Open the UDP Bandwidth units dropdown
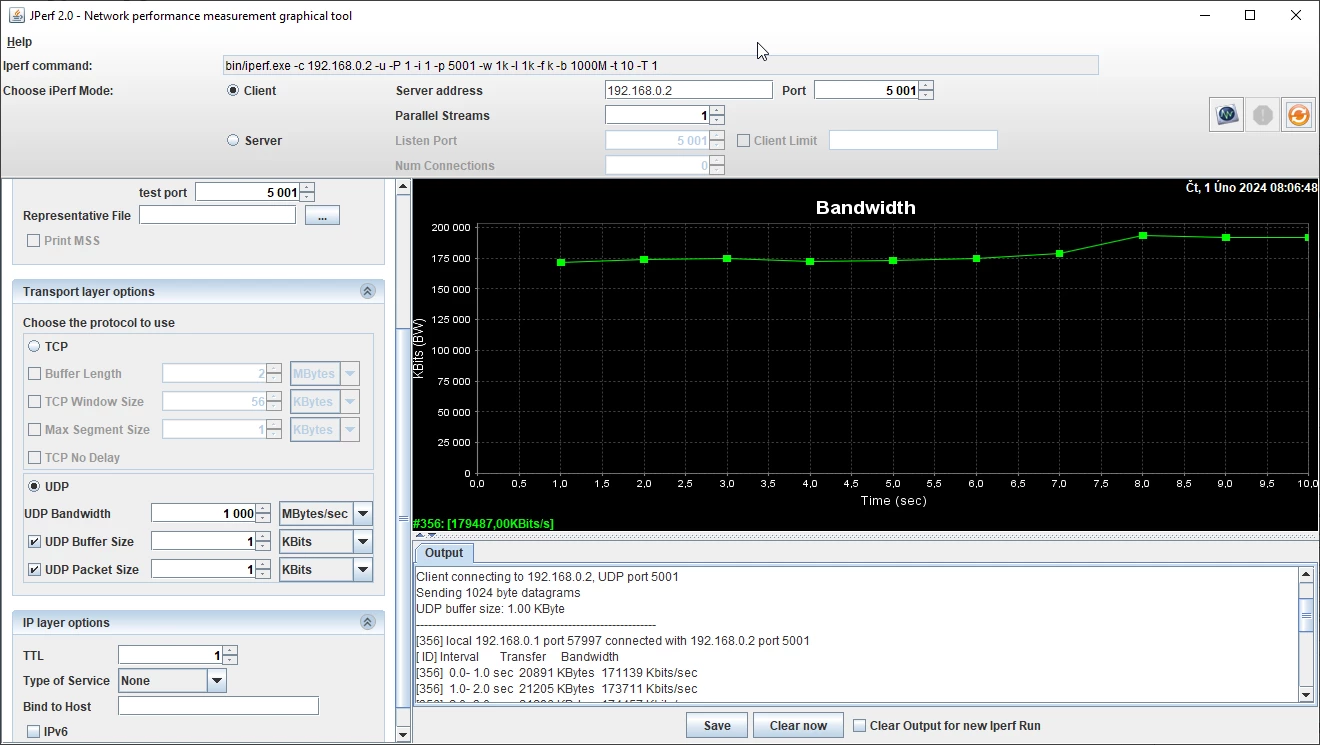The height and width of the screenshot is (745, 1320). click(363, 514)
